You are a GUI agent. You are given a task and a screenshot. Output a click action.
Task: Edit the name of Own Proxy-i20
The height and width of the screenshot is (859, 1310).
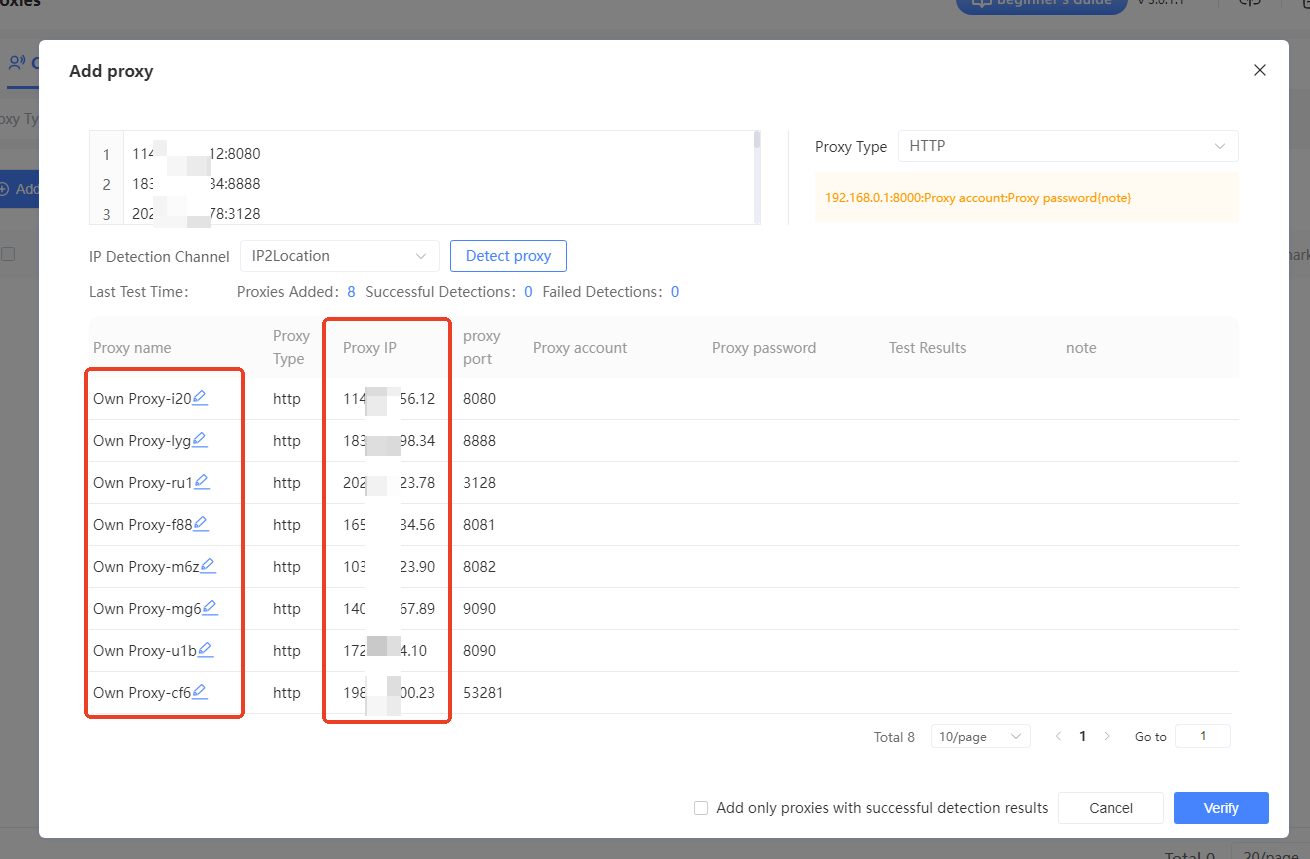click(x=200, y=398)
